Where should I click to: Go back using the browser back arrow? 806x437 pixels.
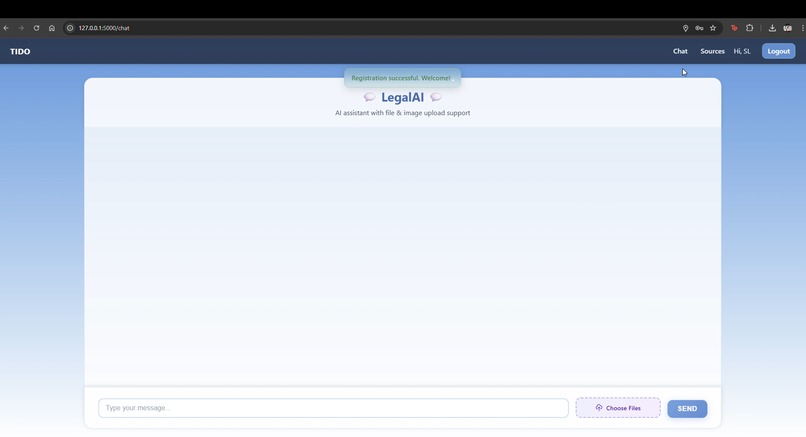tap(6, 28)
